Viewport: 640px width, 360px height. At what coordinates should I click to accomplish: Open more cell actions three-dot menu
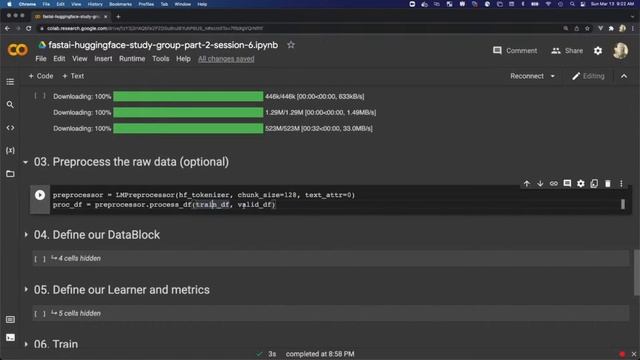pyautogui.click(x=621, y=184)
